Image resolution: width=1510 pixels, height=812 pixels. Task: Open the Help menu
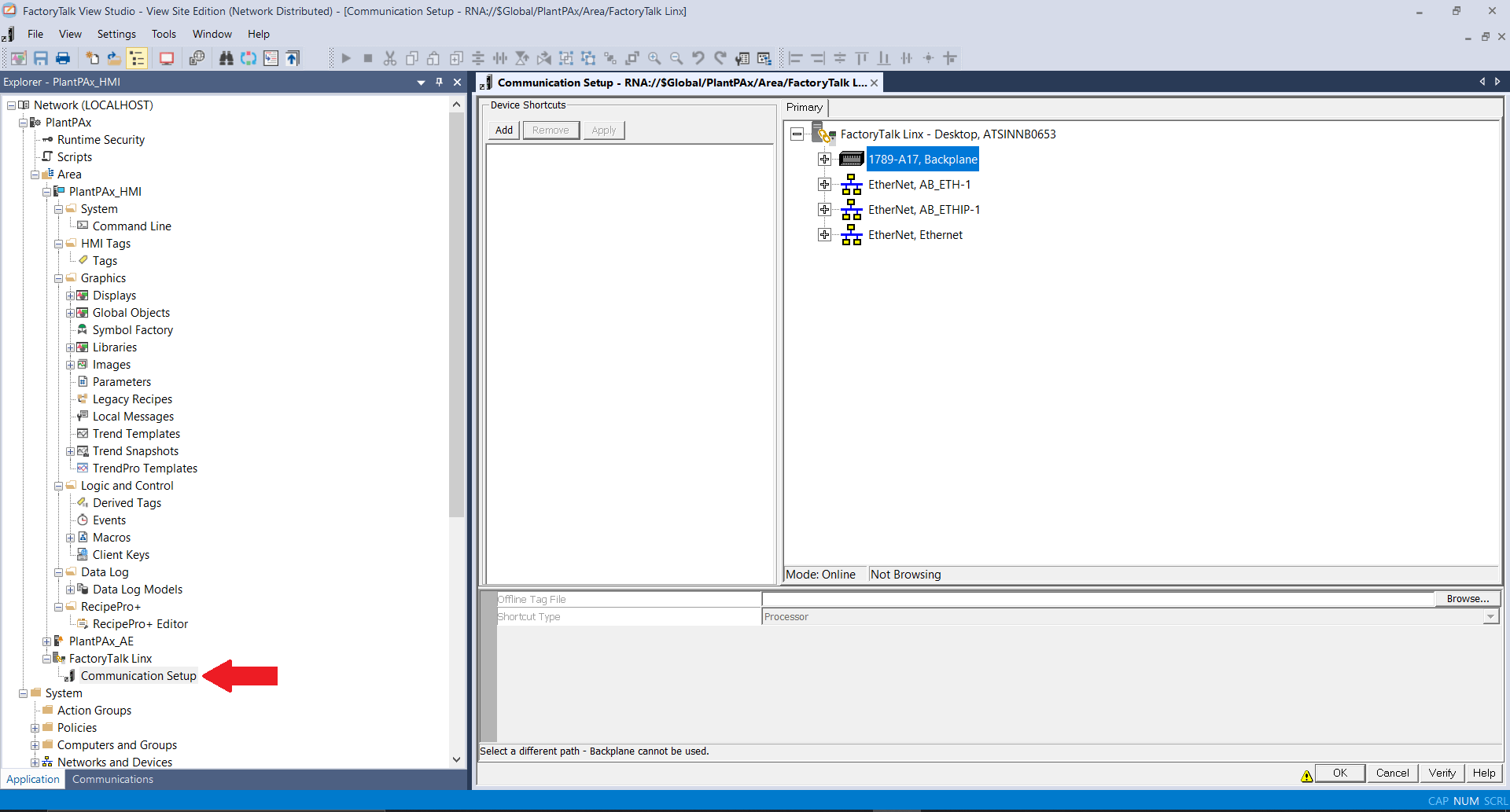(259, 34)
